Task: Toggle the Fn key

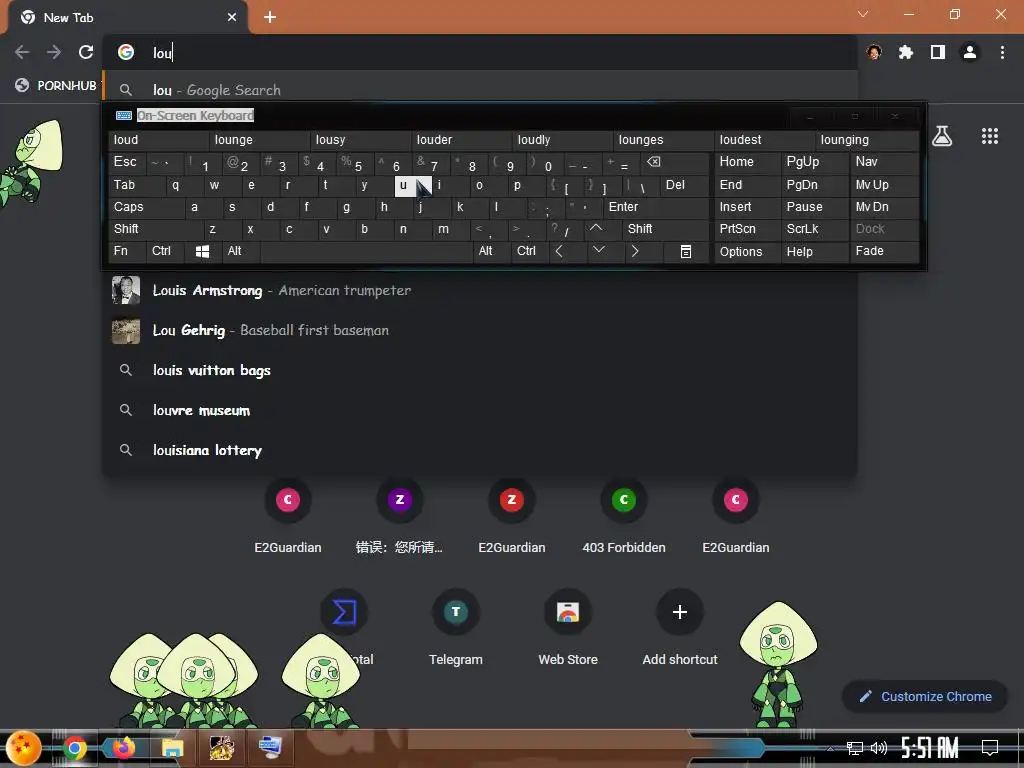Action: click(x=127, y=251)
